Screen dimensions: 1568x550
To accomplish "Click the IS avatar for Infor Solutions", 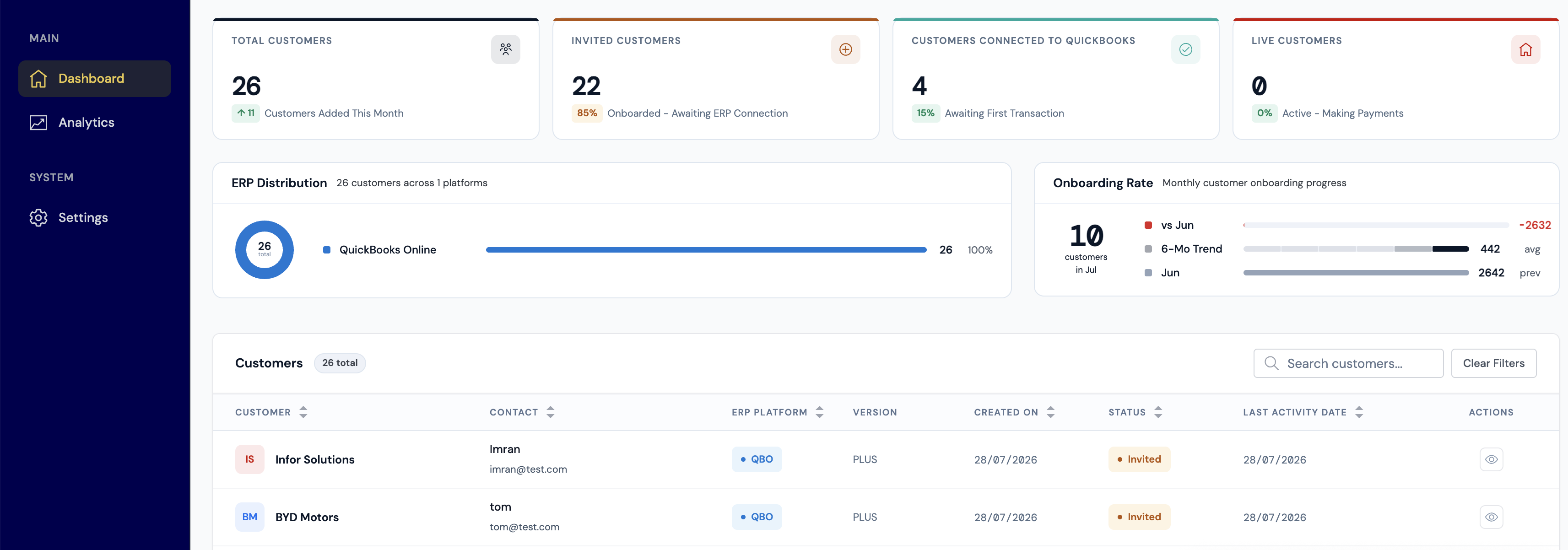I will click(249, 459).
